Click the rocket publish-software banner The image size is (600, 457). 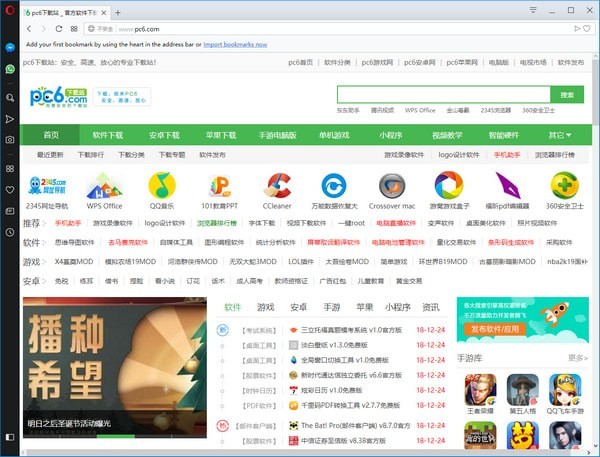click(x=523, y=320)
